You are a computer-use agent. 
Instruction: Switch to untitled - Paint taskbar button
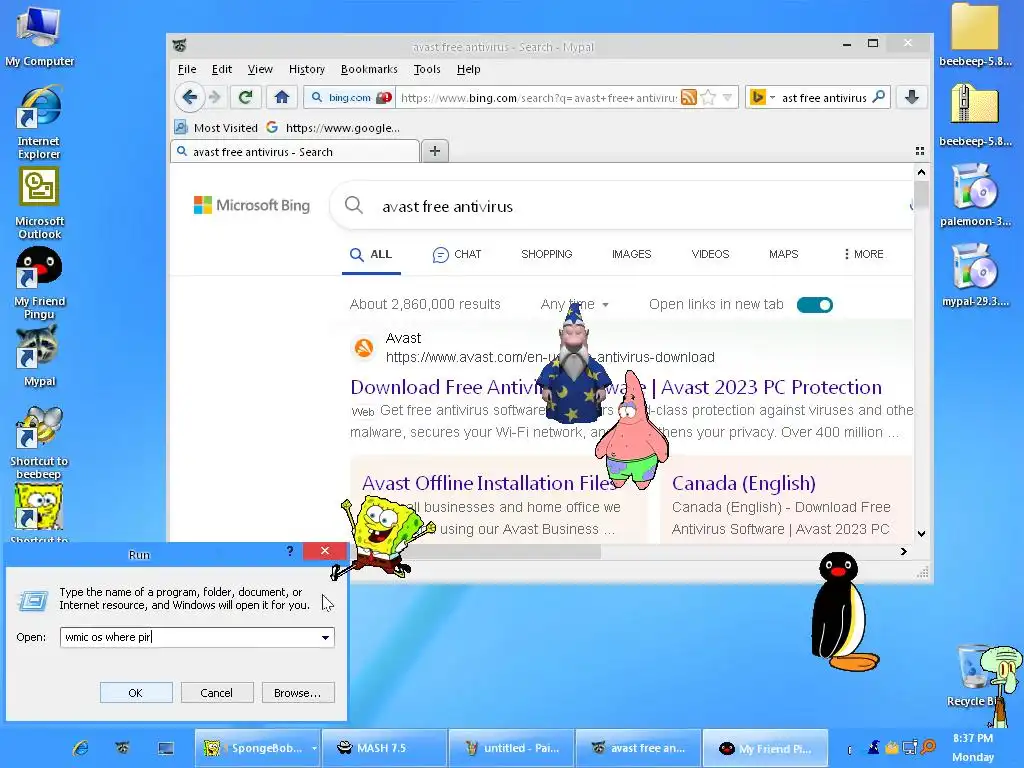pyautogui.click(x=511, y=748)
